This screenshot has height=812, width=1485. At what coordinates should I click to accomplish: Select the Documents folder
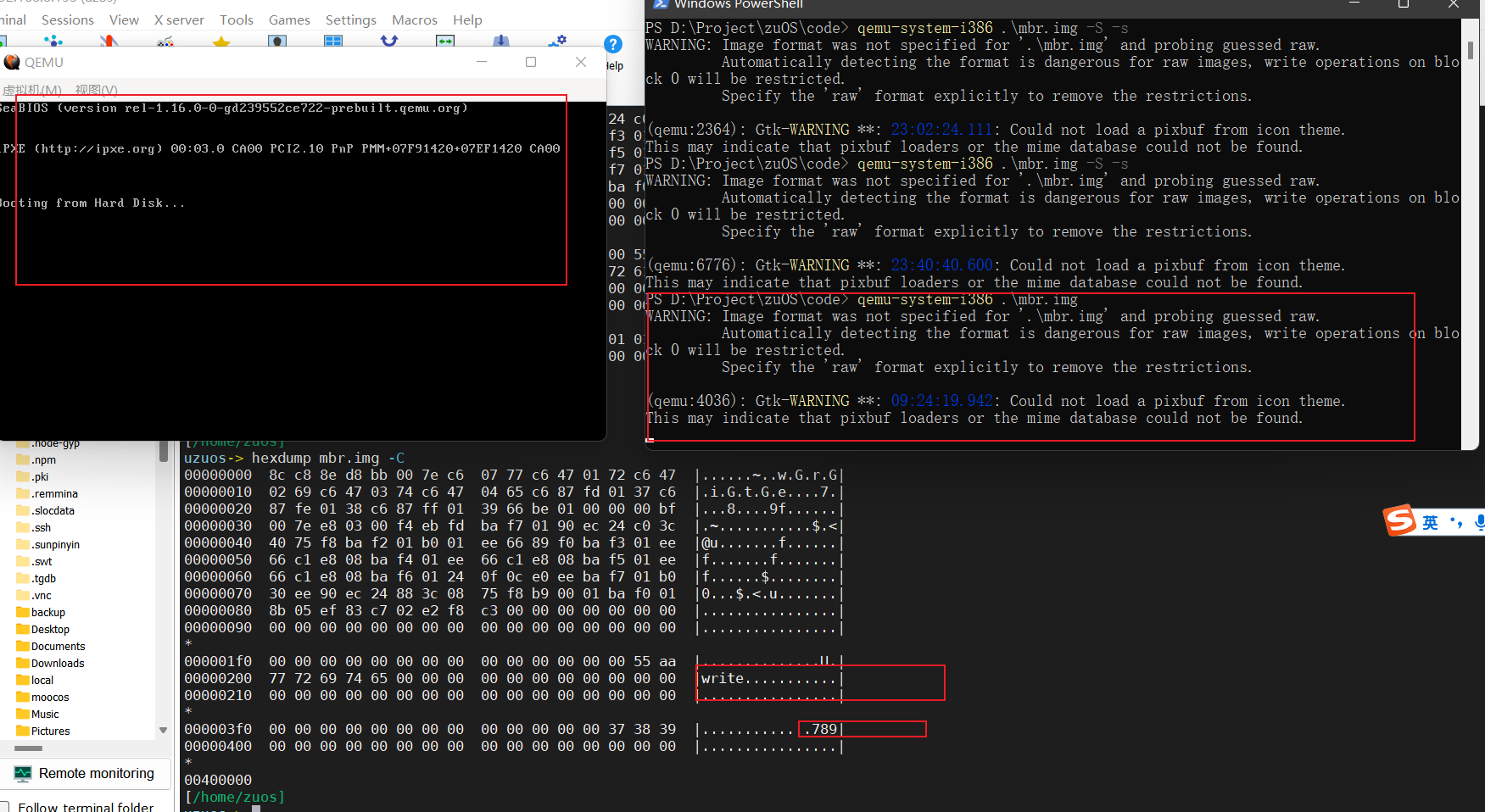coord(51,647)
